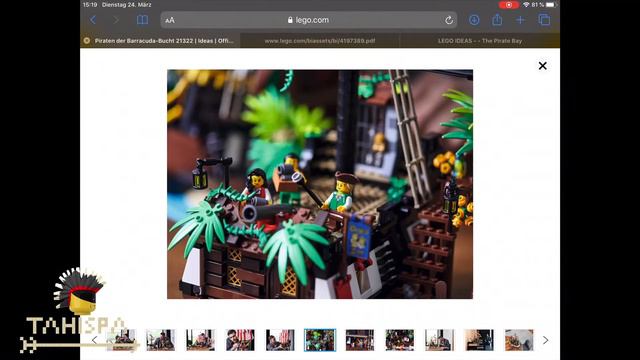Show previous thumbnails with left chevron
Viewport: 640px width, 360px height.
point(94,340)
